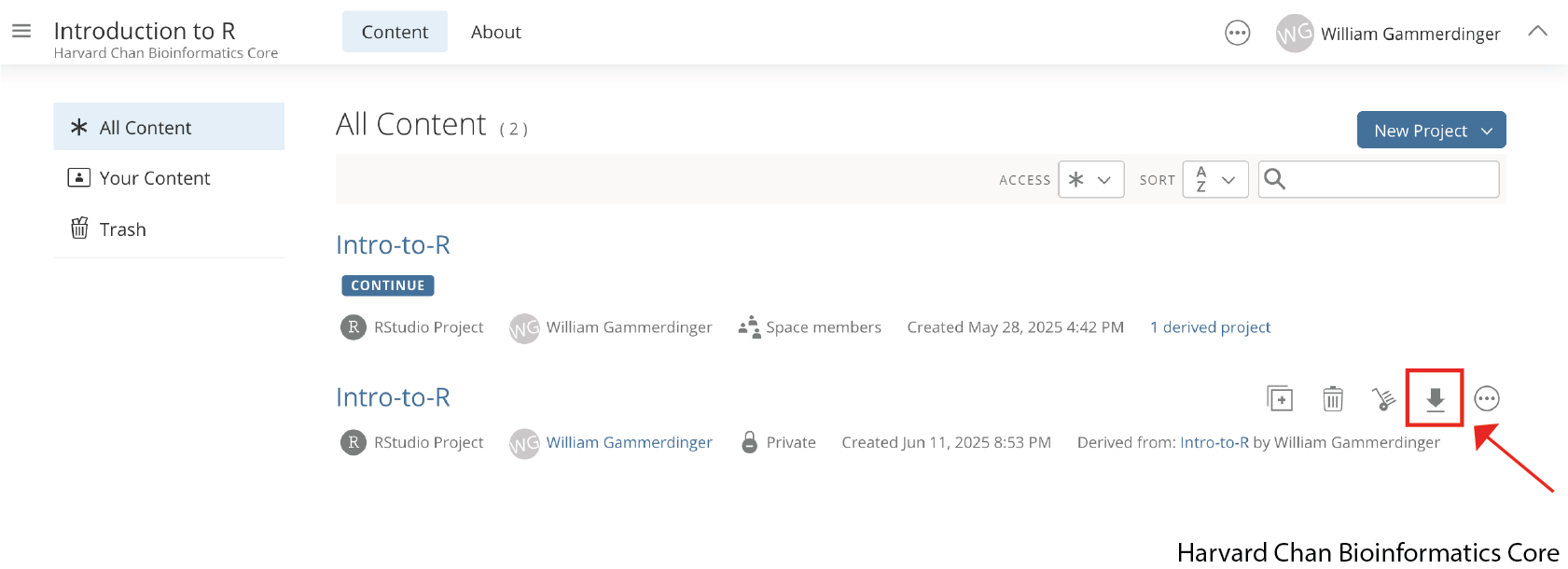Switch to the About tab

pos(496,32)
